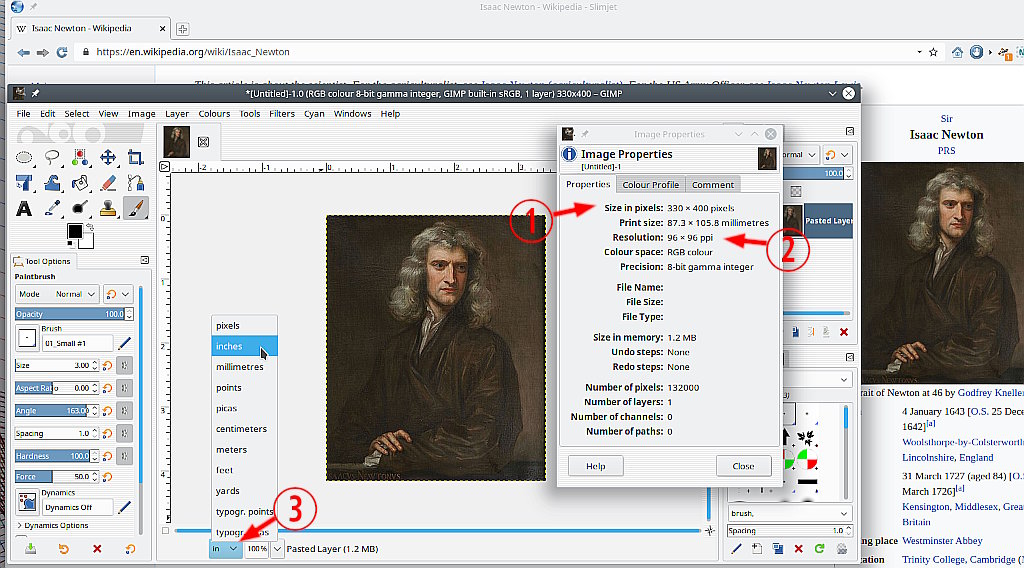Select the Crop tool
The image size is (1024, 568).
click(x=135, y=158)
